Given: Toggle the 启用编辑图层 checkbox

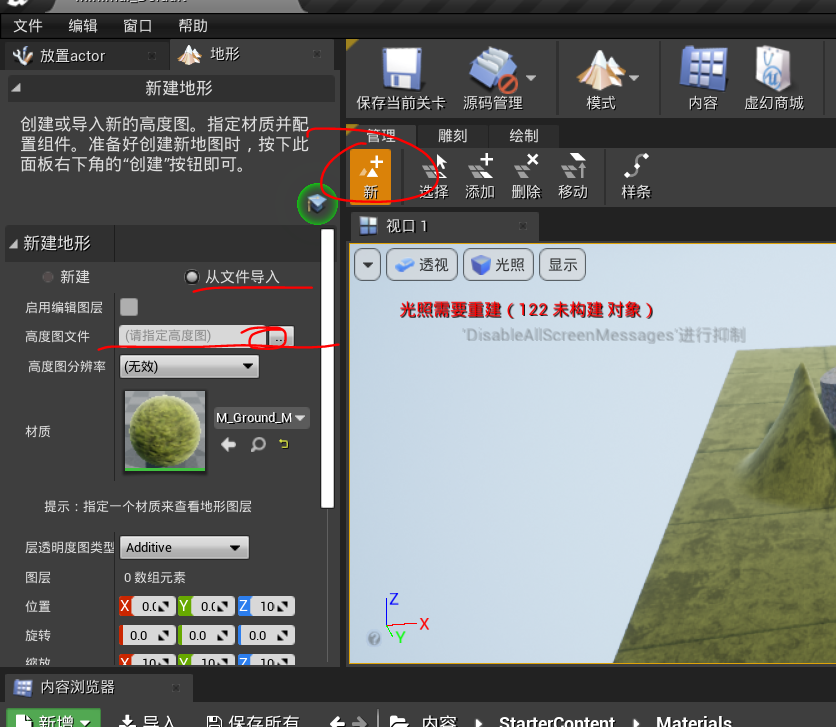Looking at the screenshot, I should point(129,307).
